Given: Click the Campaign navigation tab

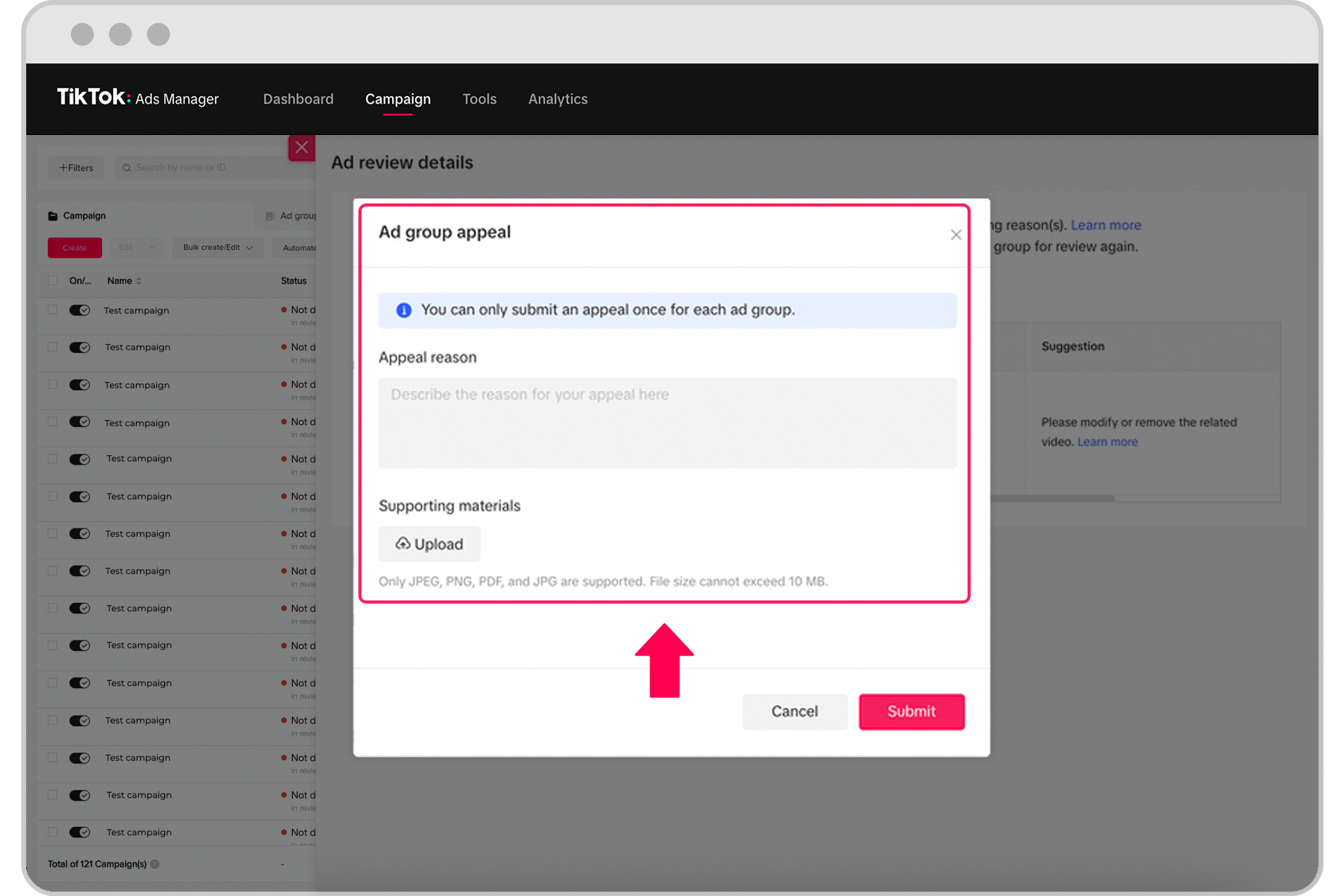Looking at the screenshot, I should tap(397, 98).
